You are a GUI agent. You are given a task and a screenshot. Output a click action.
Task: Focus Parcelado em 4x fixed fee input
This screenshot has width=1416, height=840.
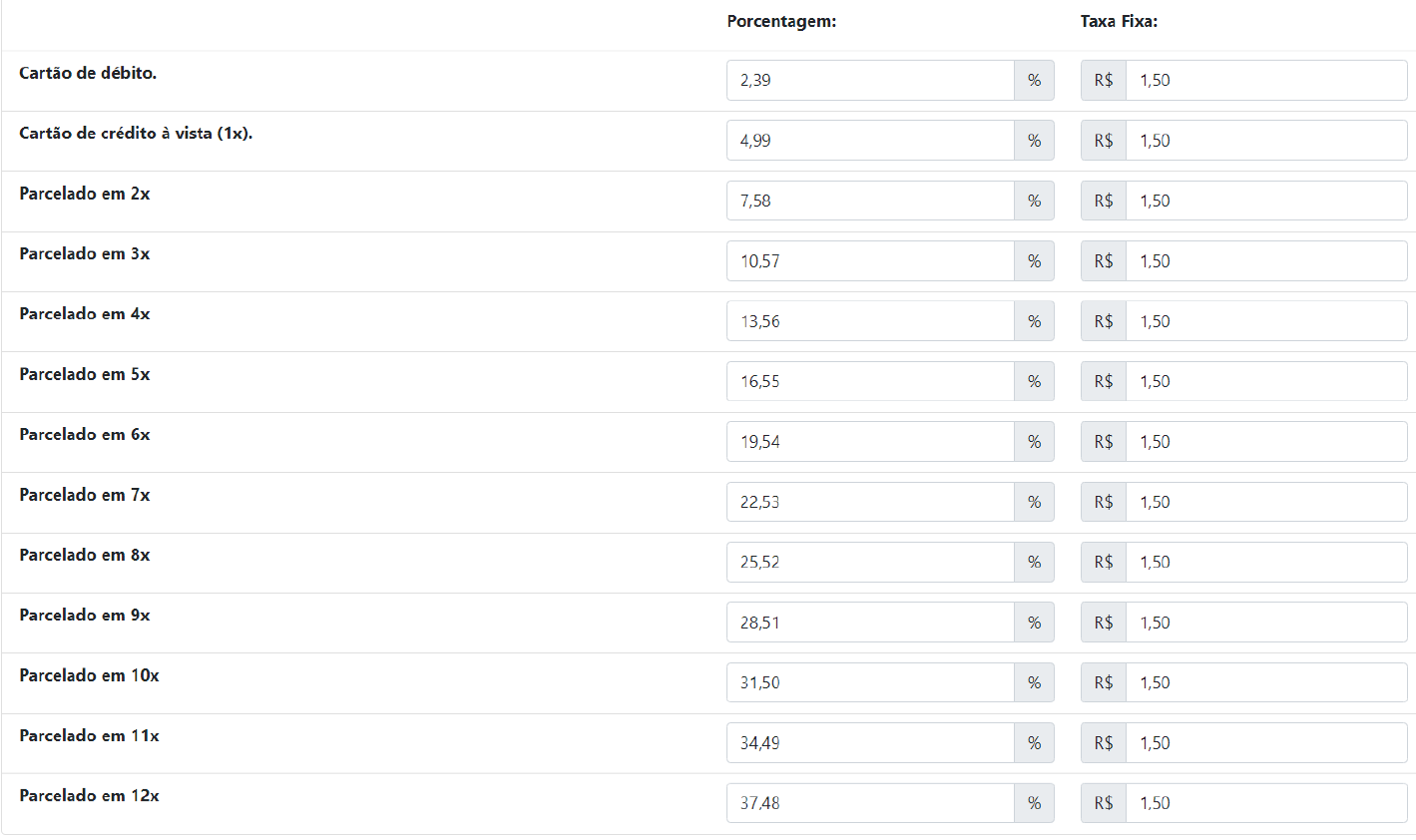point(1265,321)
